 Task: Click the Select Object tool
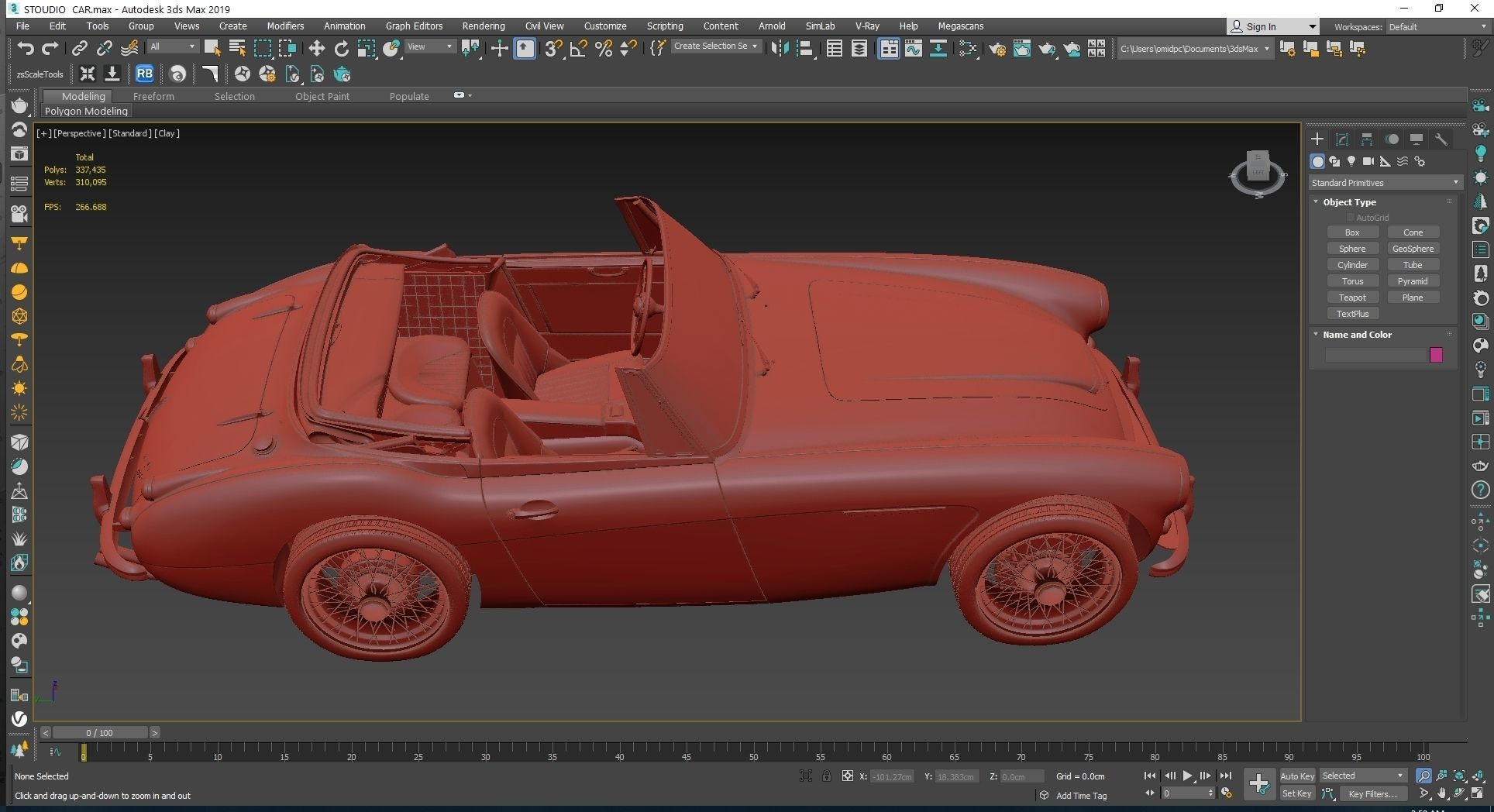tap(212, 48)
